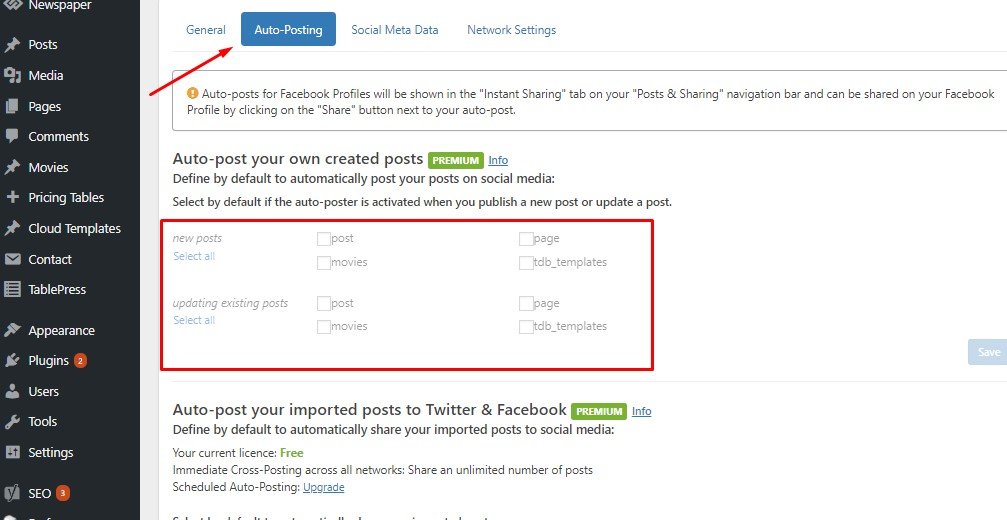
Task: Switch to the General tab
Action: pyautogui.click(x=206, y=30)
